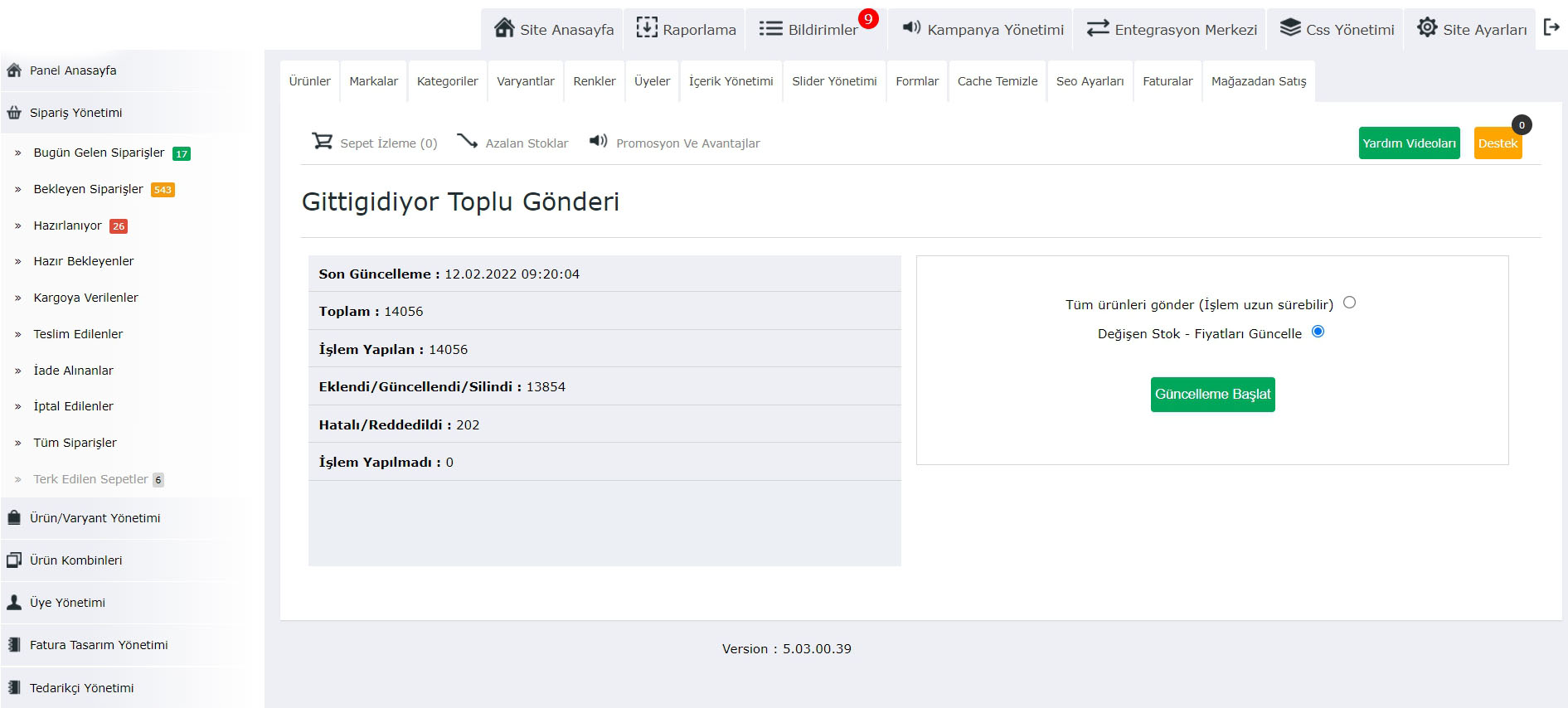This screenshot has height=708, width=1568.
Task: Click chevron beside İptal Edilenler
Action: pyautogui.click(x=18, y=407)
